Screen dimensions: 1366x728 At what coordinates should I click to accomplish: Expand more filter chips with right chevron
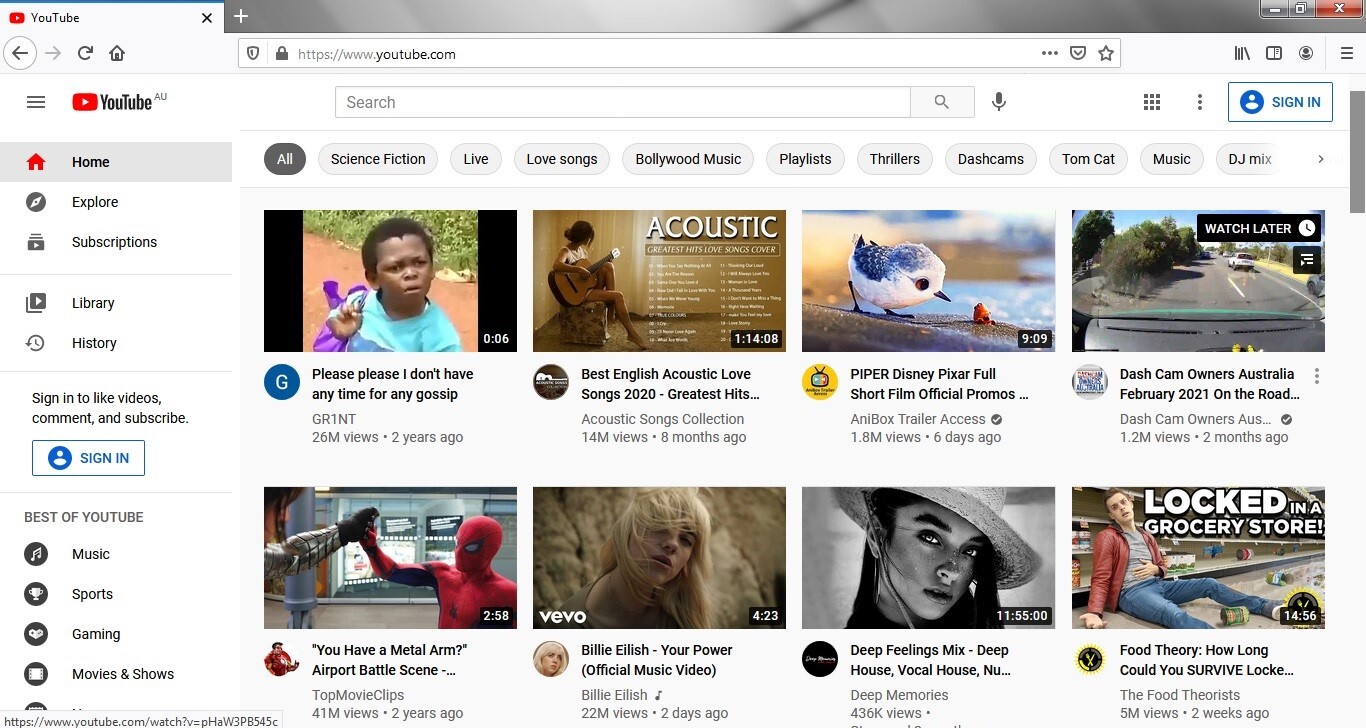1320,159
